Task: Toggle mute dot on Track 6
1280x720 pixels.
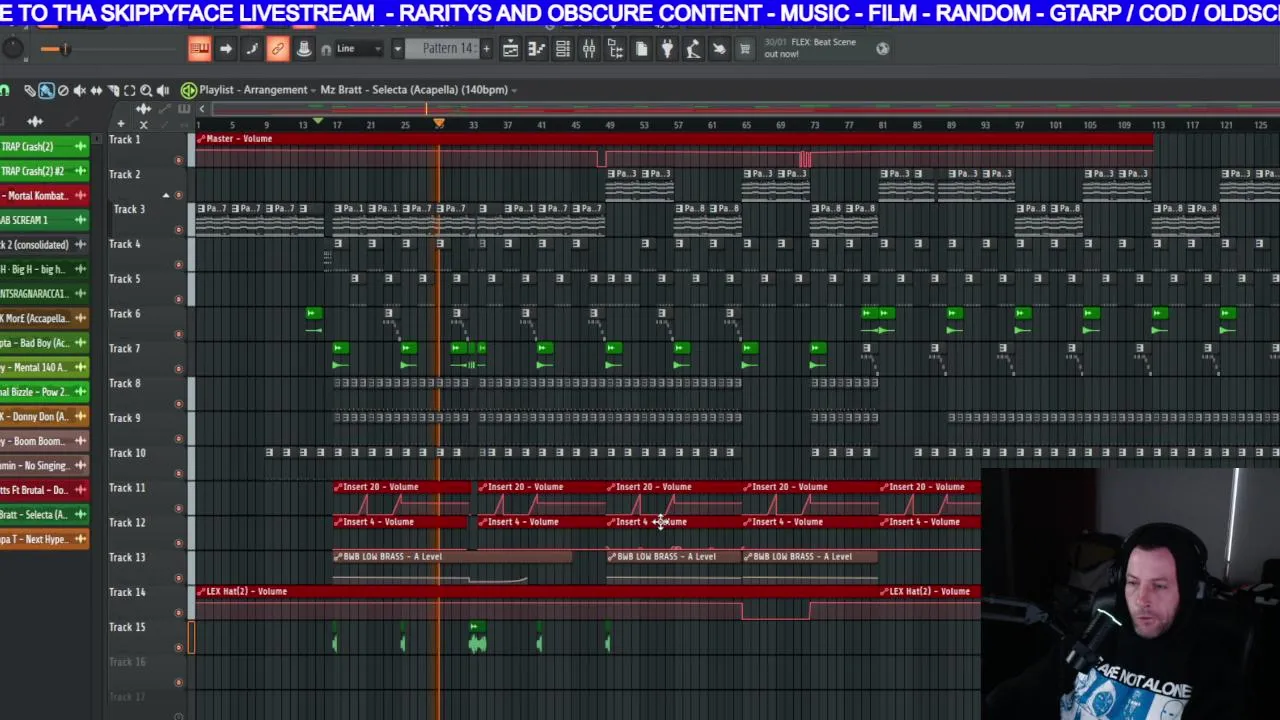Action: click(x=179, y=334)
